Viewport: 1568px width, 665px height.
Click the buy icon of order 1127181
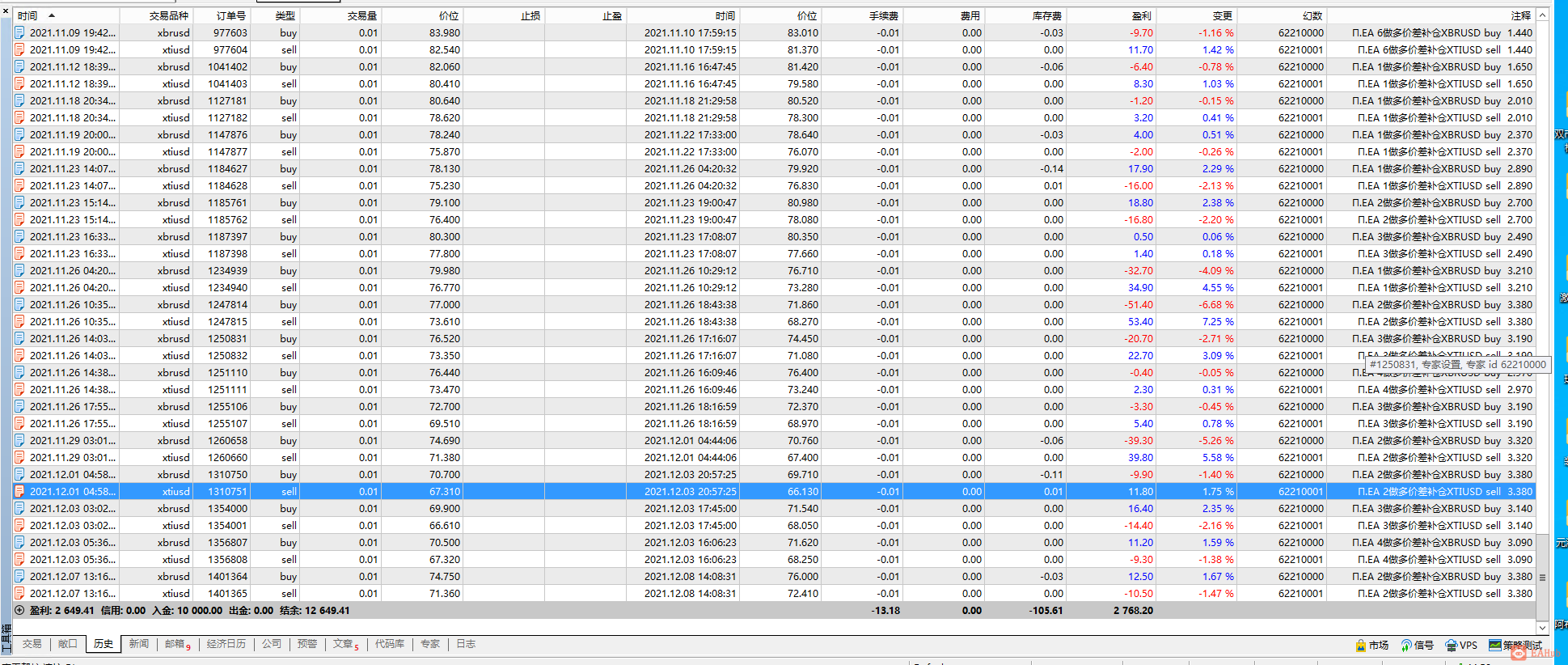click(x=19, y=101)
